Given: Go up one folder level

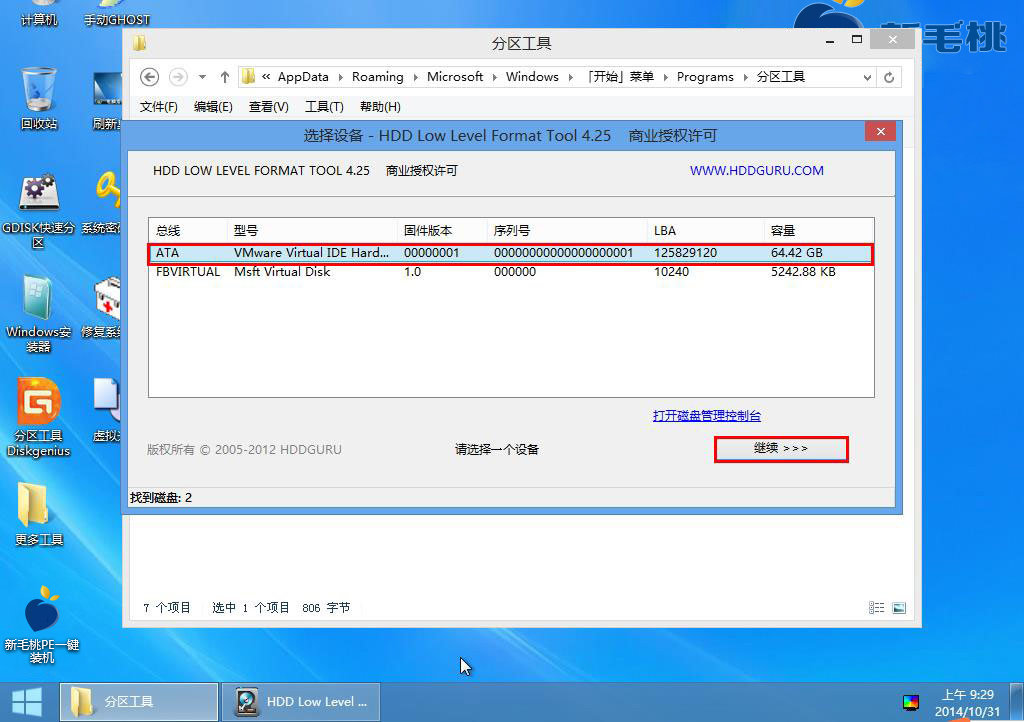Looking at the screenshot, I should pos(225,77).
